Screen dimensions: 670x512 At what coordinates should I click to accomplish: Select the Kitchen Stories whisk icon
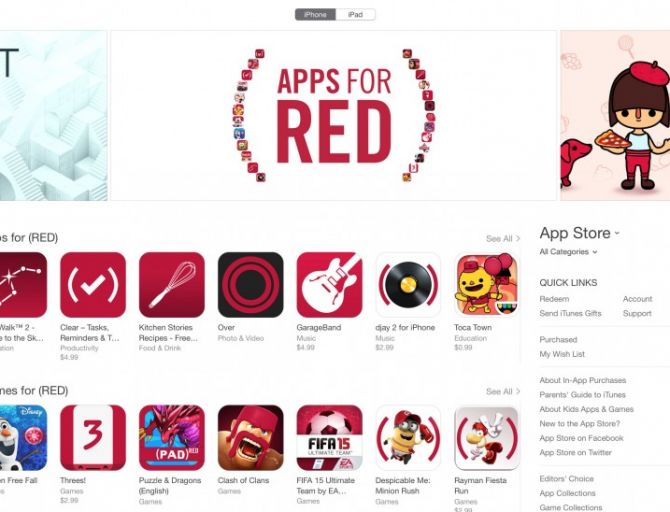[x=172, y=285]
